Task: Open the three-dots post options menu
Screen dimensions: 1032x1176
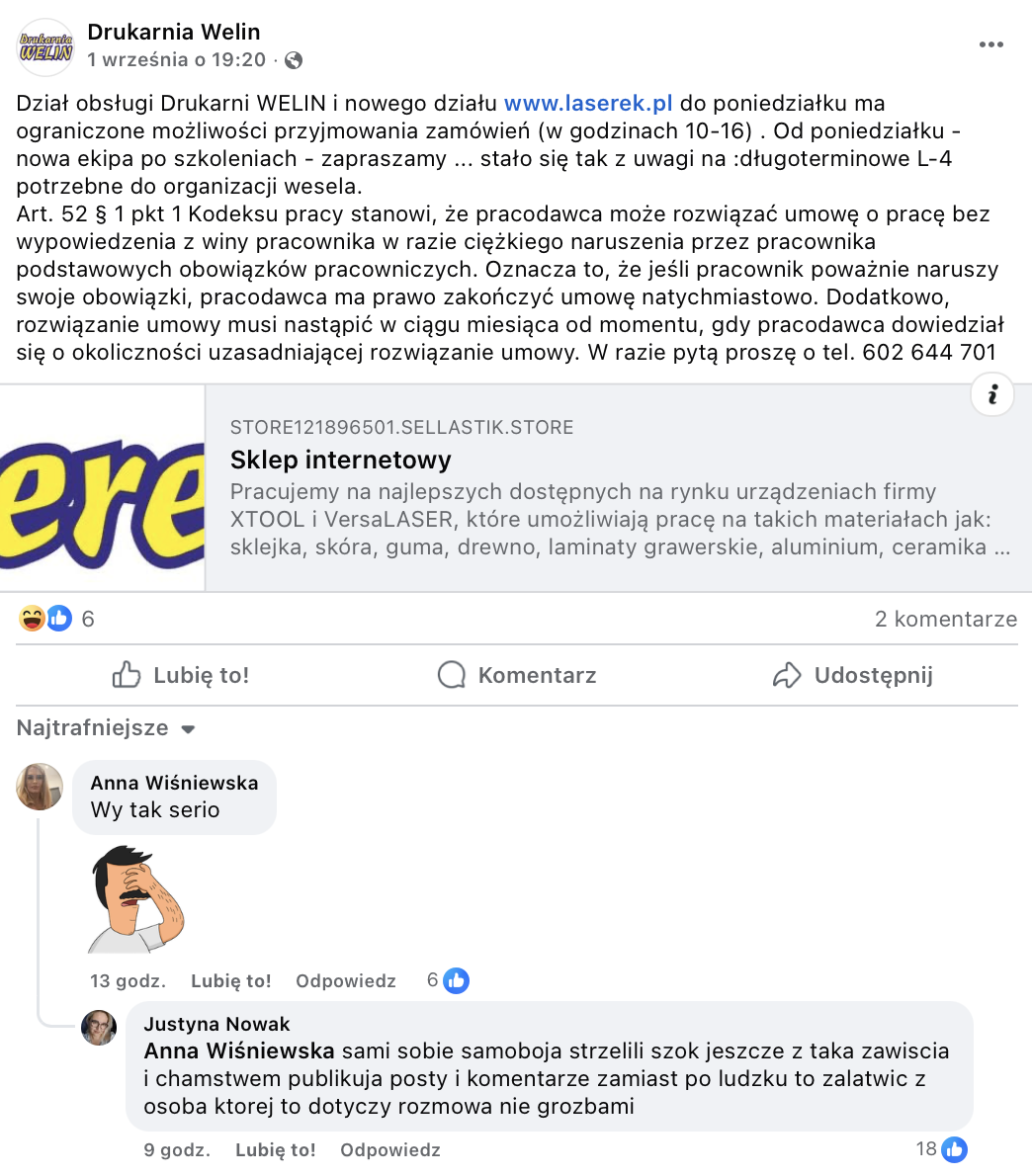Action: [x=990, y=45]
